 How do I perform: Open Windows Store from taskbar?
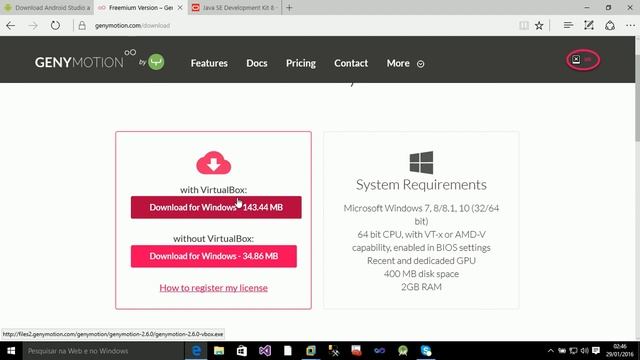(x=242, y=351)
